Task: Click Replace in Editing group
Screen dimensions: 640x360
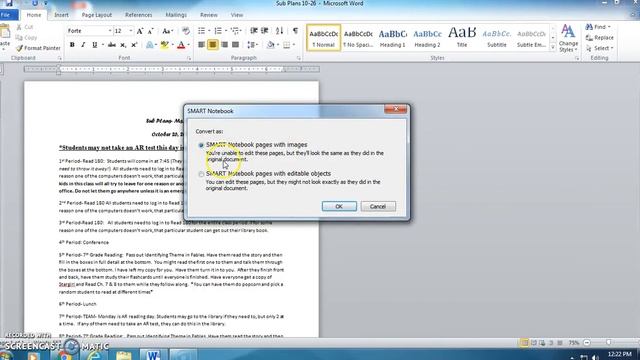Action: [600, 38]
